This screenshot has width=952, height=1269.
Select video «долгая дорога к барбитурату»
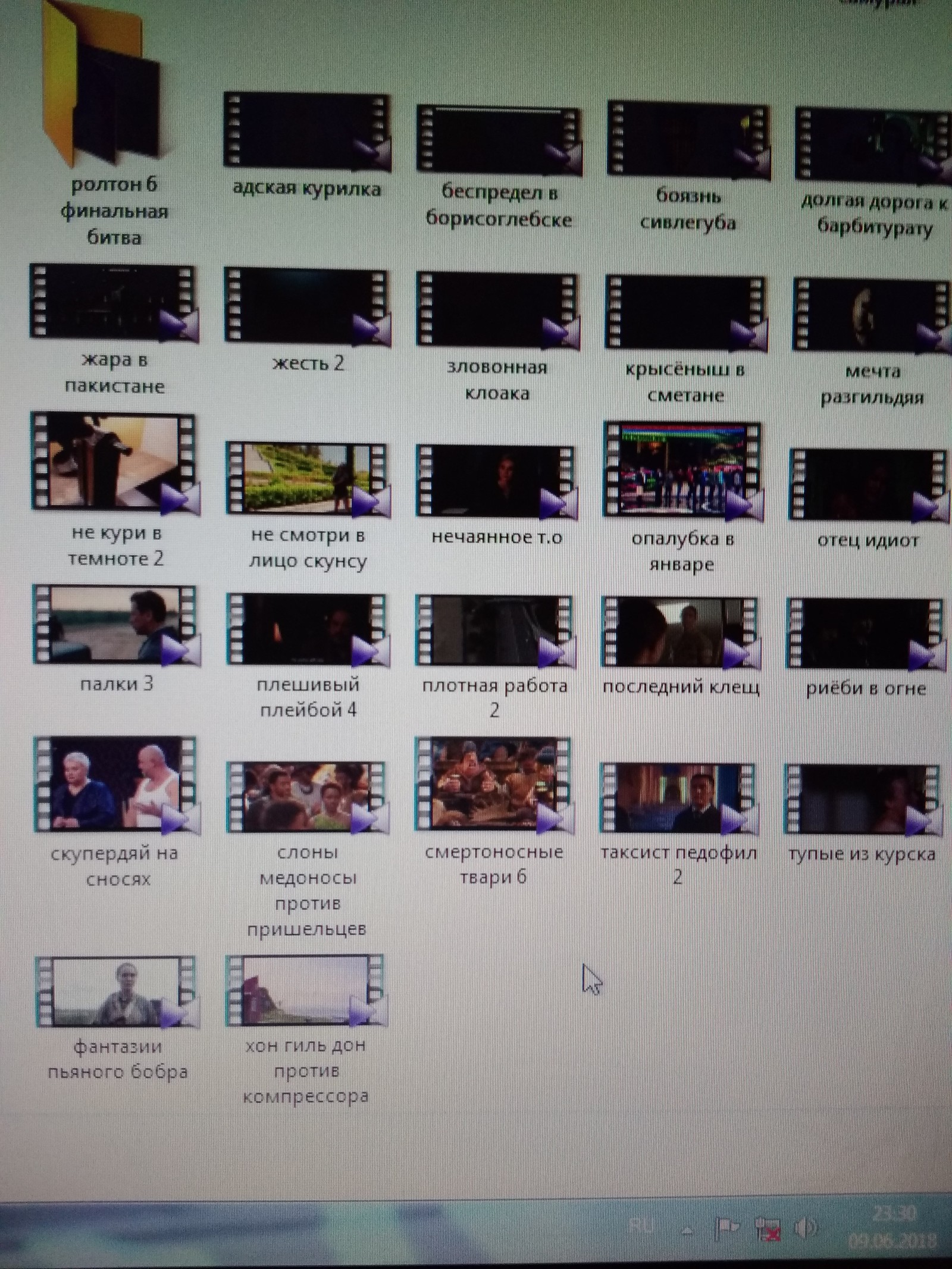click(x=873, y=145)
